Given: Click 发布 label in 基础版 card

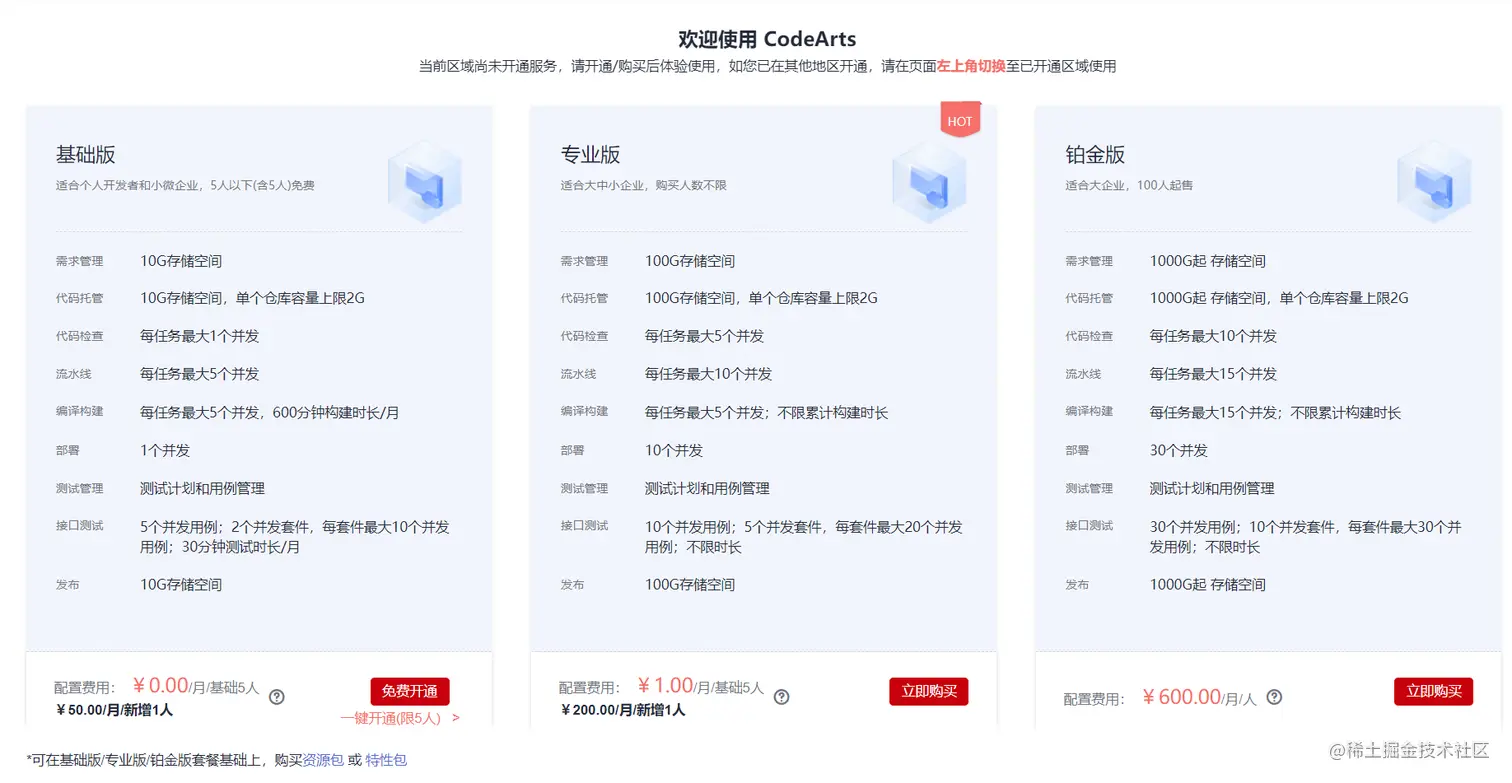Looking at the screenshot, I should click(x=68, y=584).
